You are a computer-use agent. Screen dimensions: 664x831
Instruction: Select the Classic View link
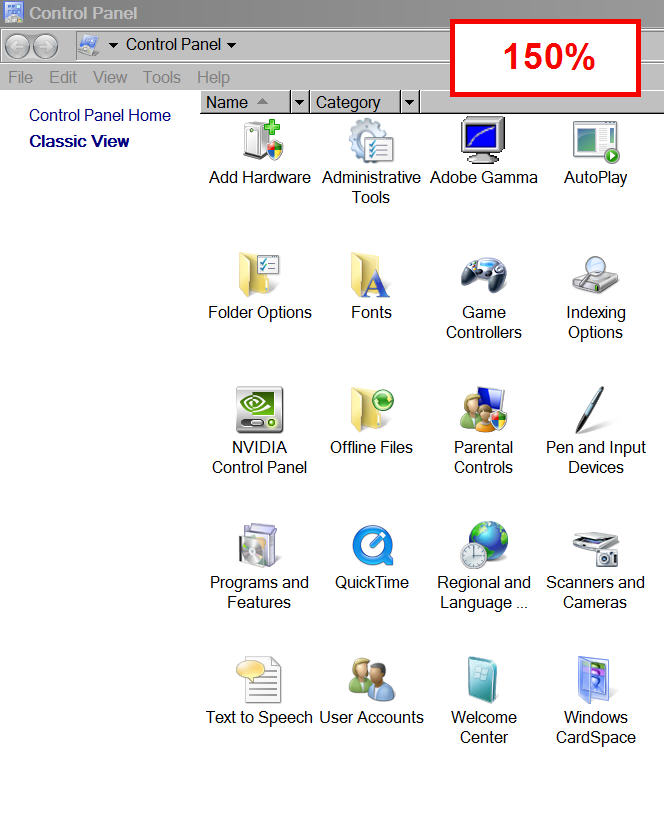pos(79,141)
